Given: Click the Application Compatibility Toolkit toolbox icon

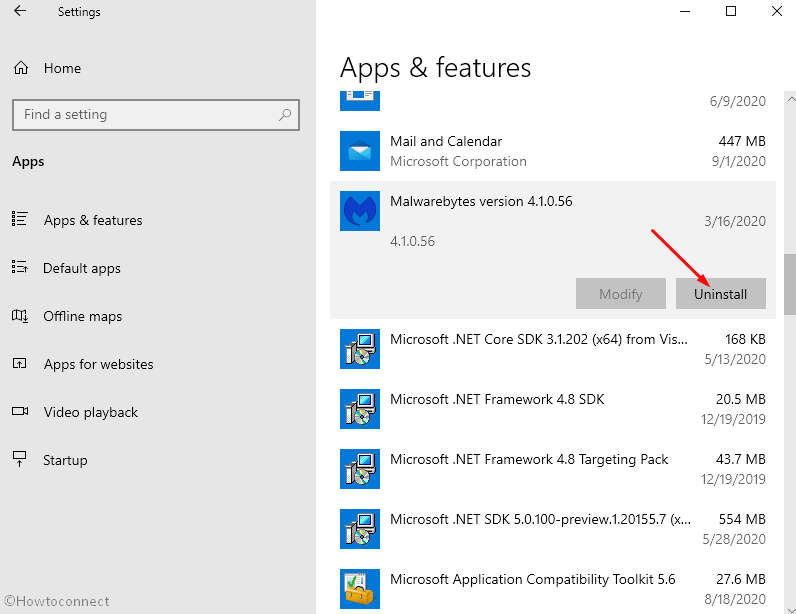Looking at the screenshot, I should pos(360,589).
